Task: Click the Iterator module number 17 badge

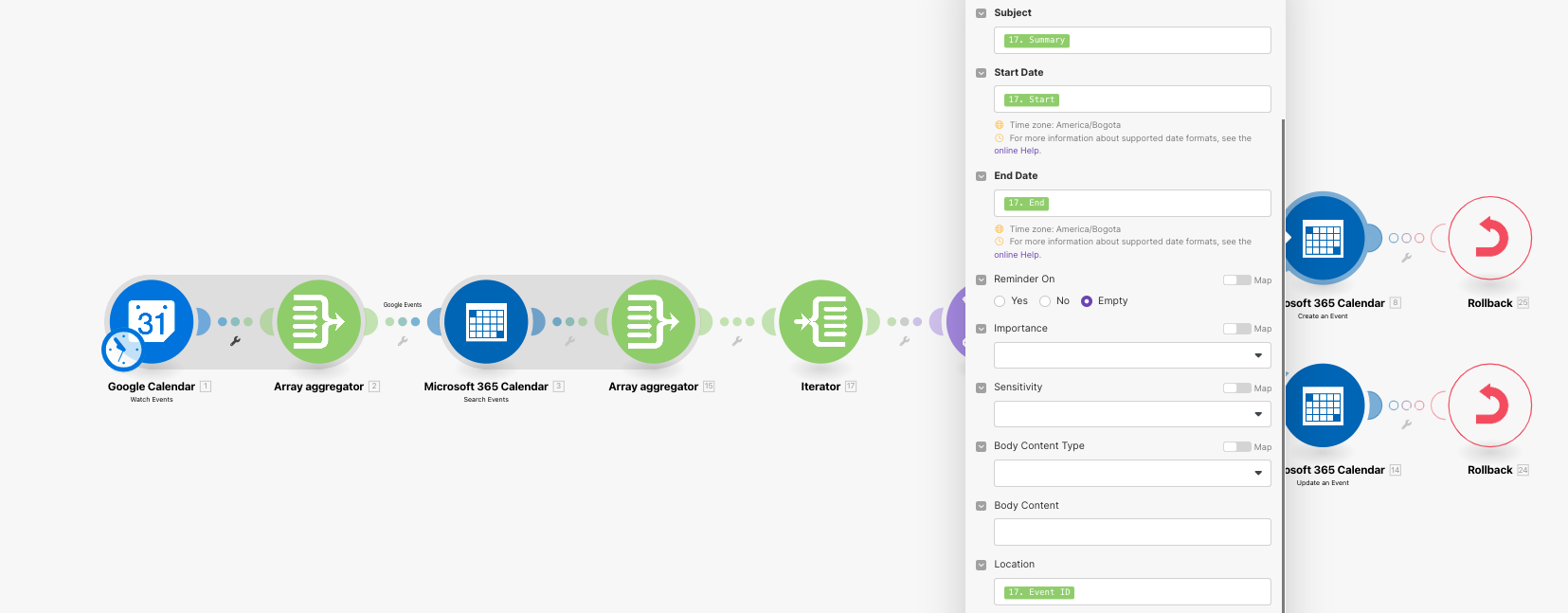Action: (x=851, y=387)
